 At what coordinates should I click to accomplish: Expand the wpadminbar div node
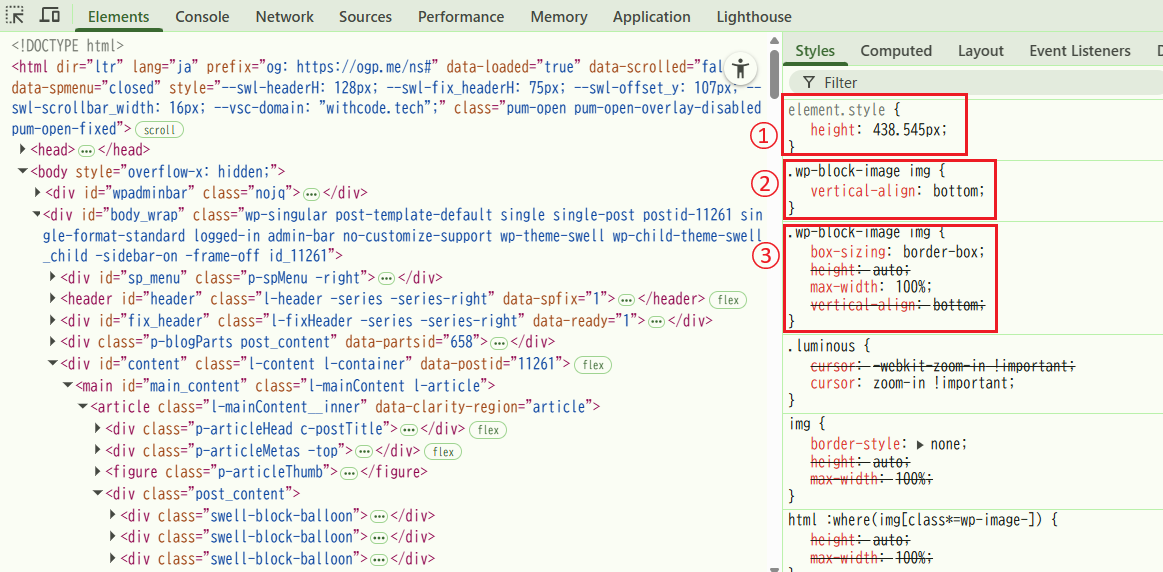click(x=38, y=192)
